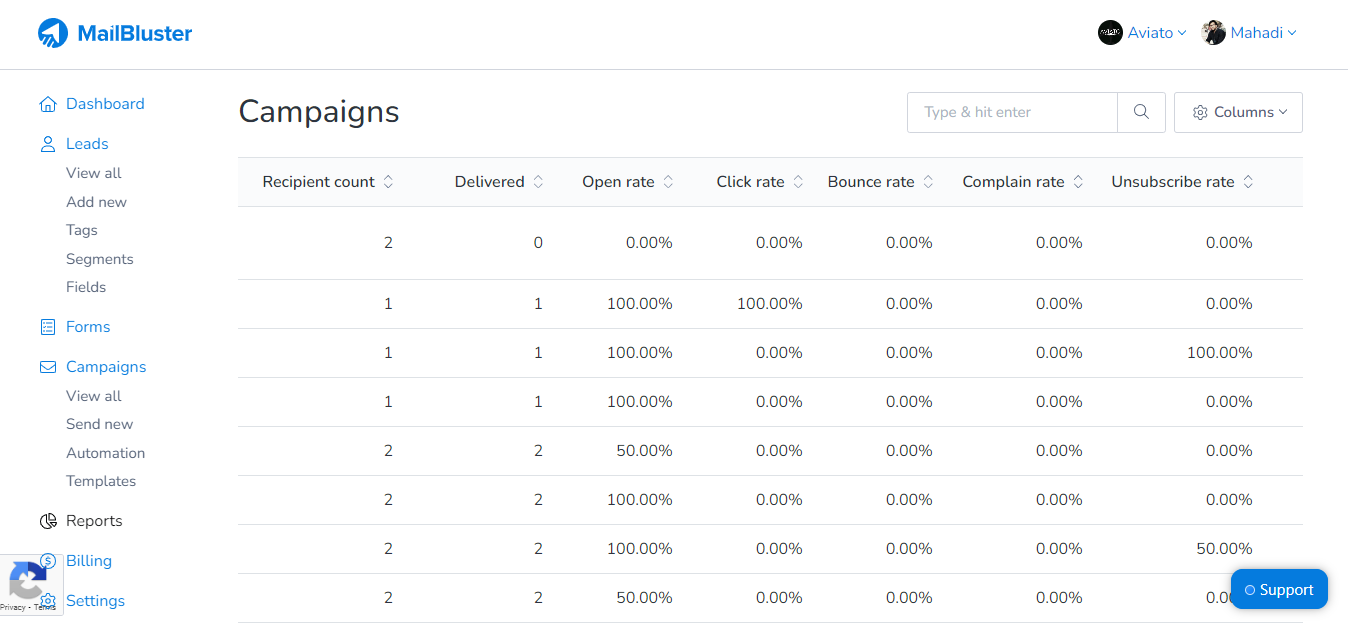1348x627 pixels.
Task: Open Reports via its pie chart icon
Action: click(x=48, y=520)
